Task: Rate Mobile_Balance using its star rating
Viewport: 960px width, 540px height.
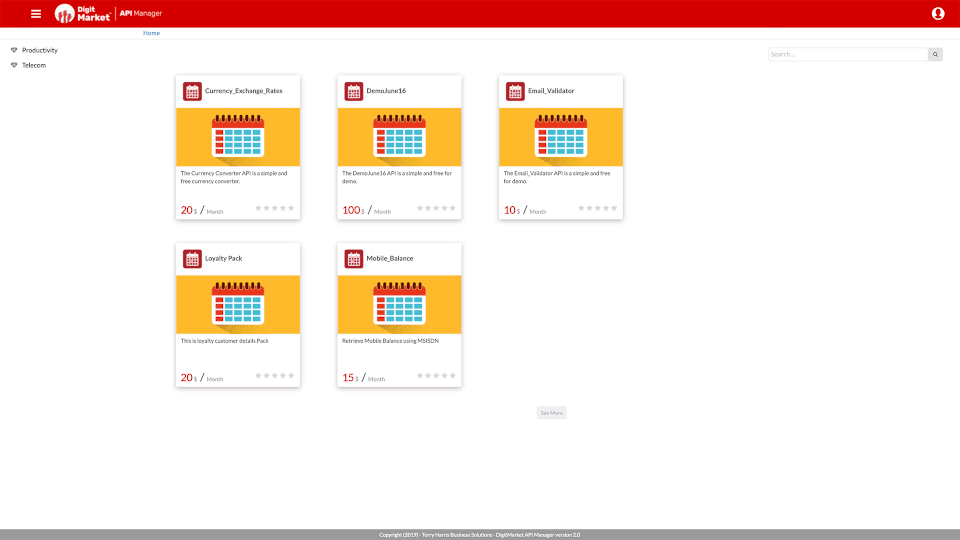Action: 436,376
